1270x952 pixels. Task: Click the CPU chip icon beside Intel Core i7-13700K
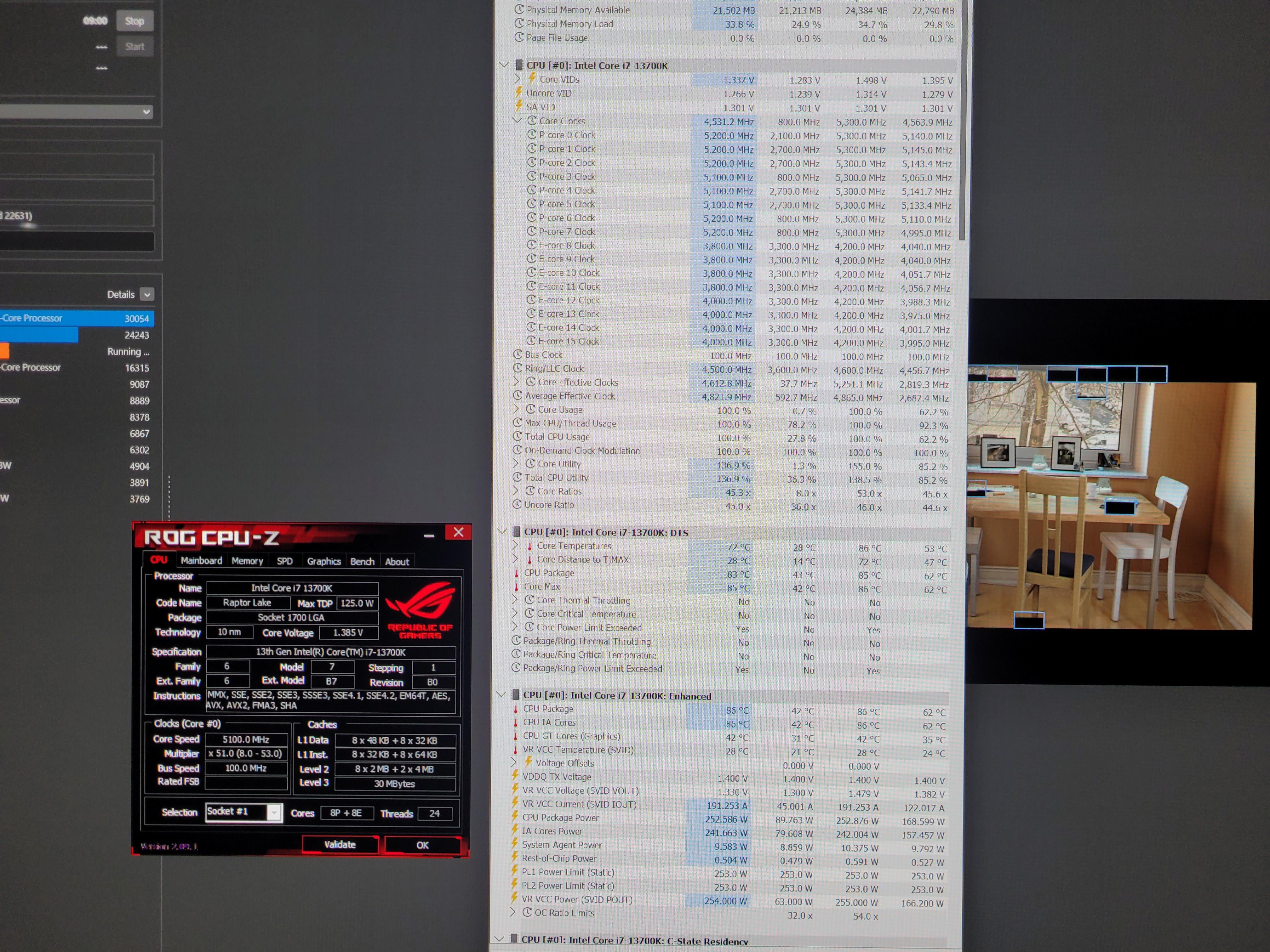(x=518, y=65)
